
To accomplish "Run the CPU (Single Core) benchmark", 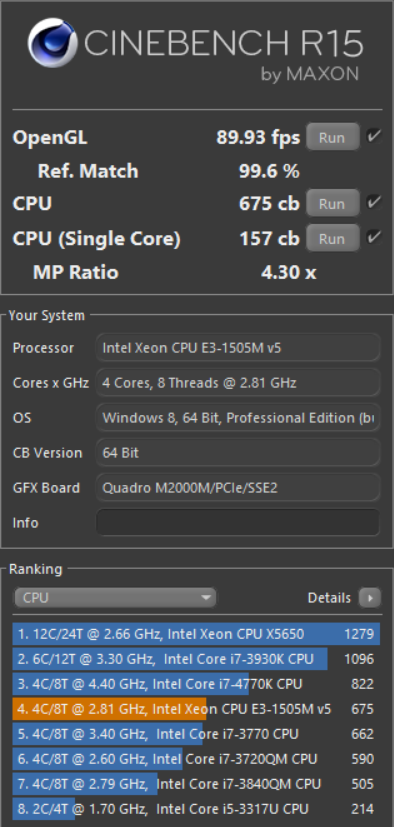I will coord(332,238).
